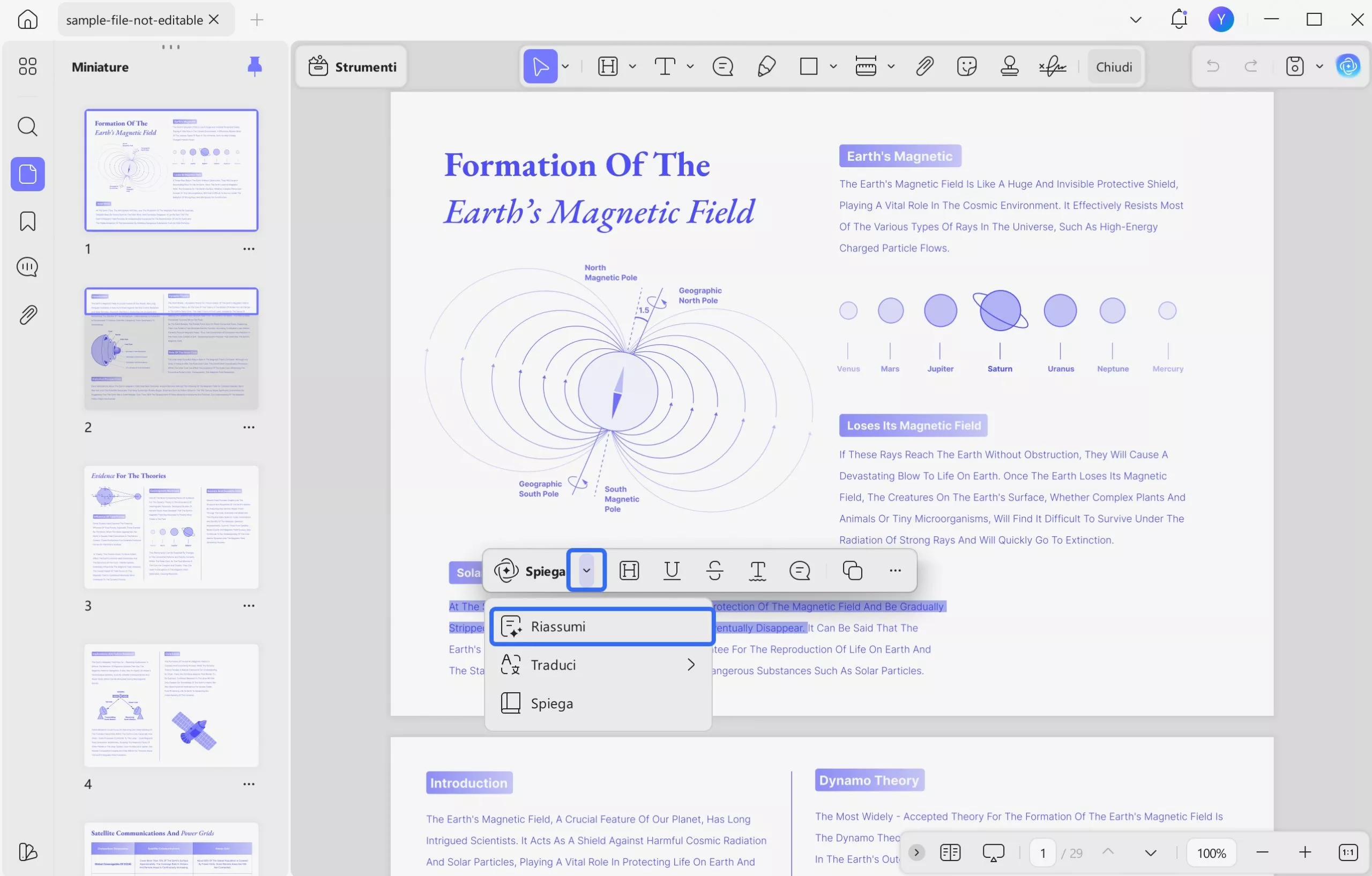Select the text tool in top toolbar
Image resolution: width=1372 pixels, height=876 pixels.
tap(665, 66)
